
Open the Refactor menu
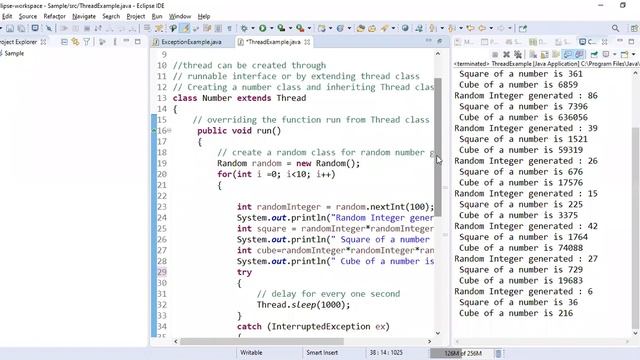coord(55,16)
